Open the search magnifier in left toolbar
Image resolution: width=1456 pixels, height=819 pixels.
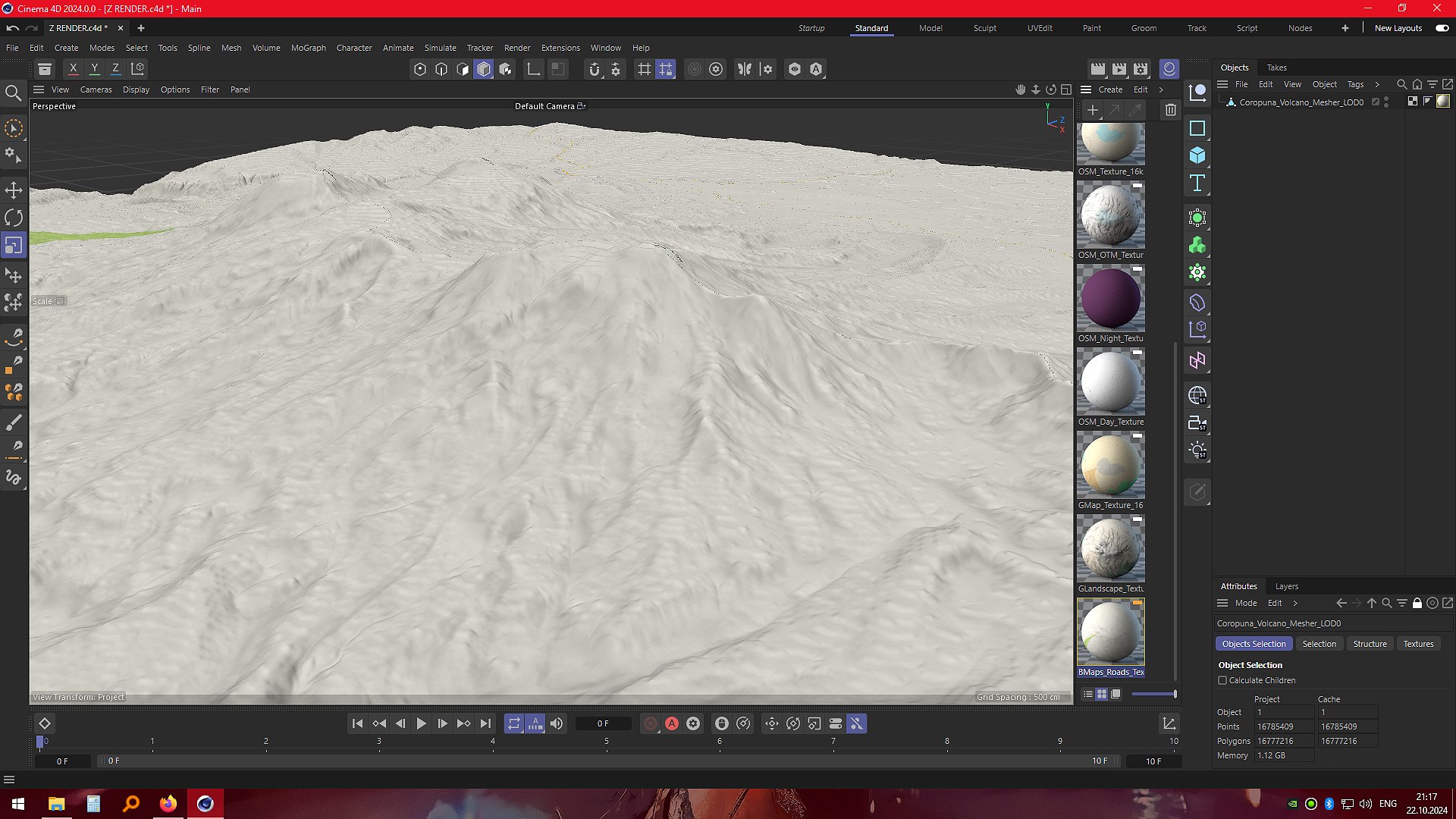click(14, 93)
